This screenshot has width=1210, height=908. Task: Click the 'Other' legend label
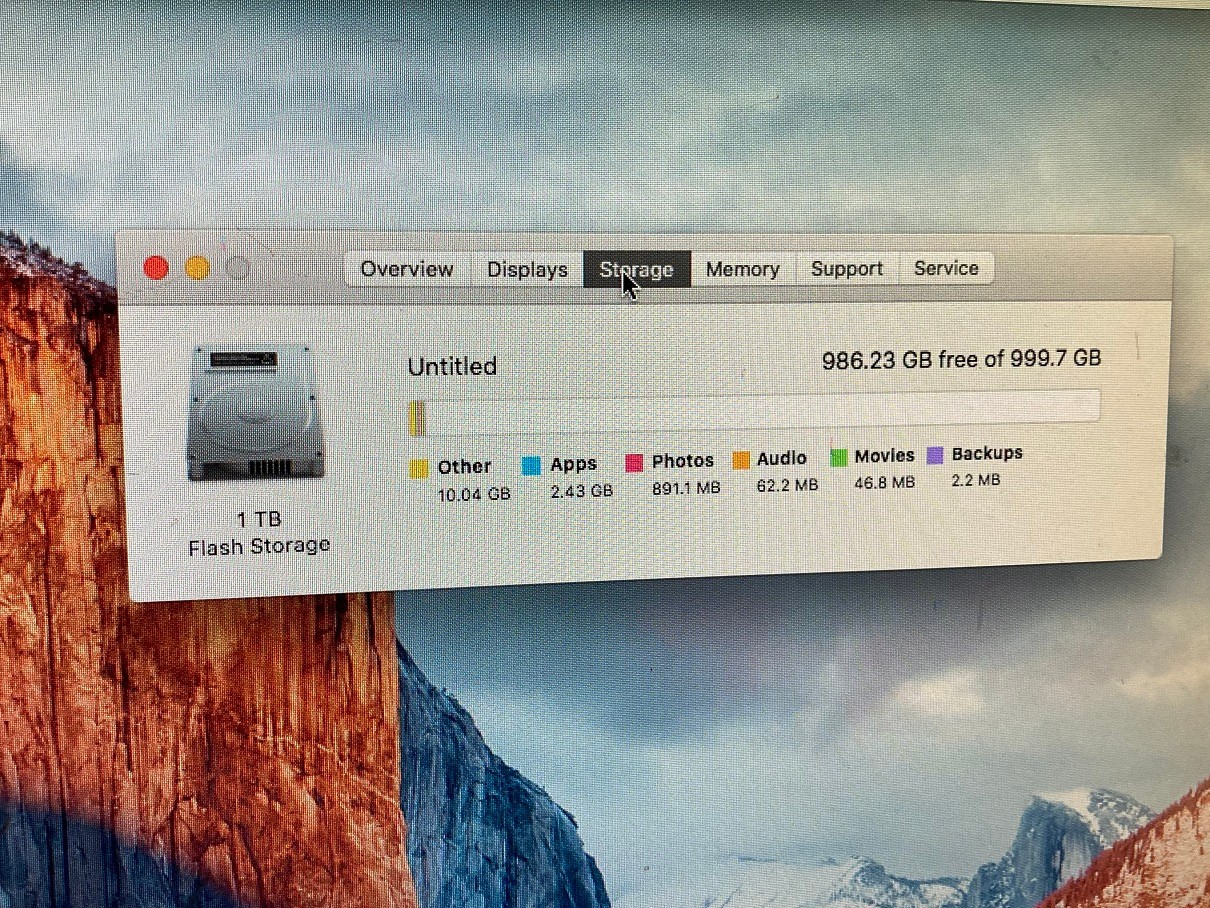tap(464, 467)
